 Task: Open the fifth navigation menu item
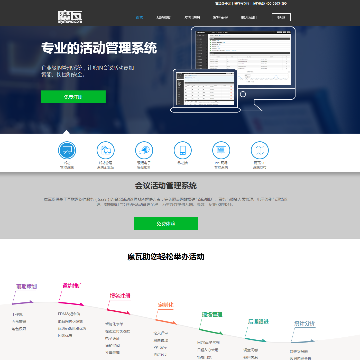(x=249, y=17)
